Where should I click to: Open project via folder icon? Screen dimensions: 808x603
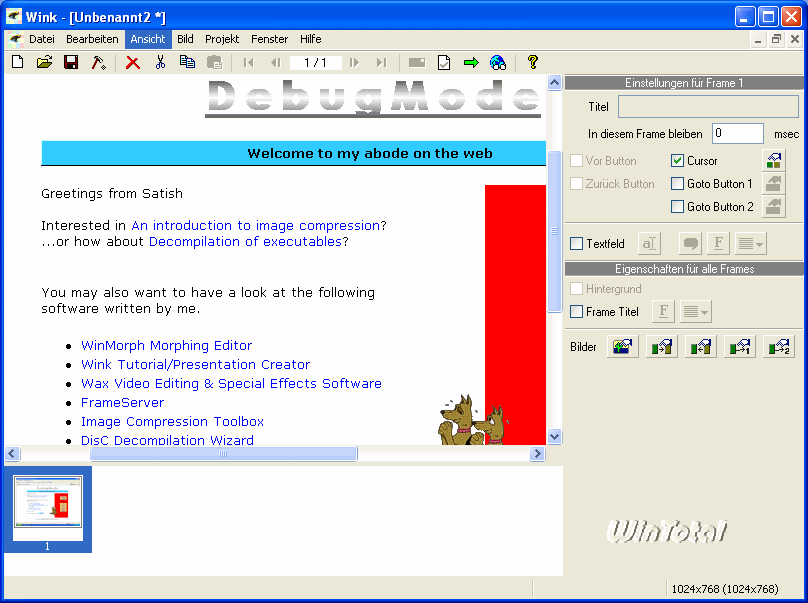(44, 62)
